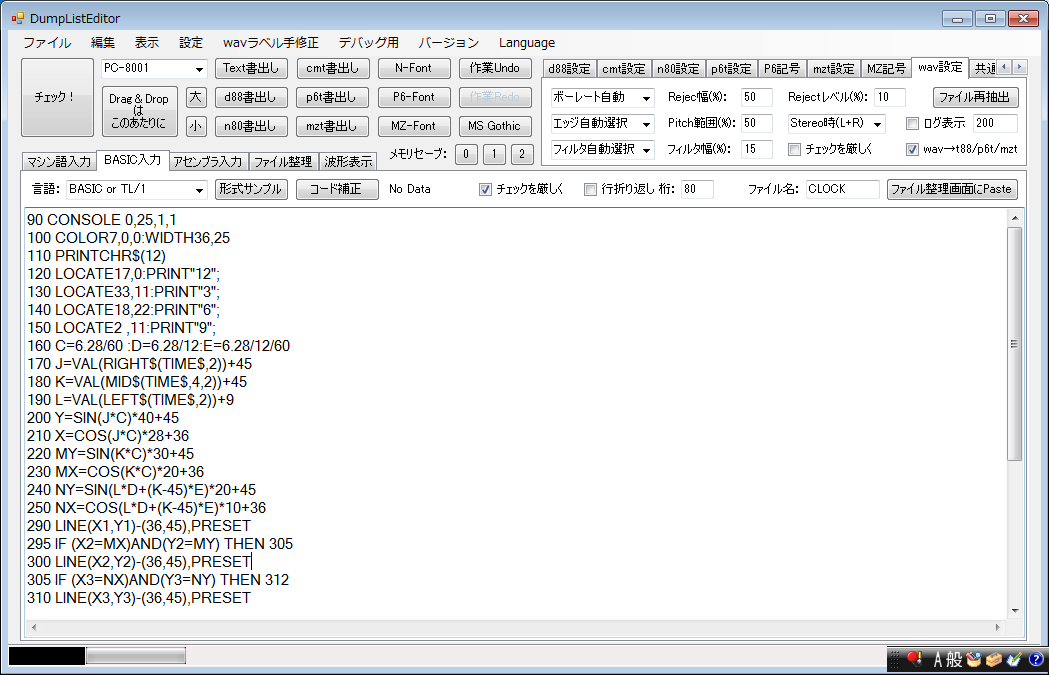Screen dimensions: 1049x675
Task: Click code line '200 Y=SIN(J*C)*40+45'
Action: 103,418
